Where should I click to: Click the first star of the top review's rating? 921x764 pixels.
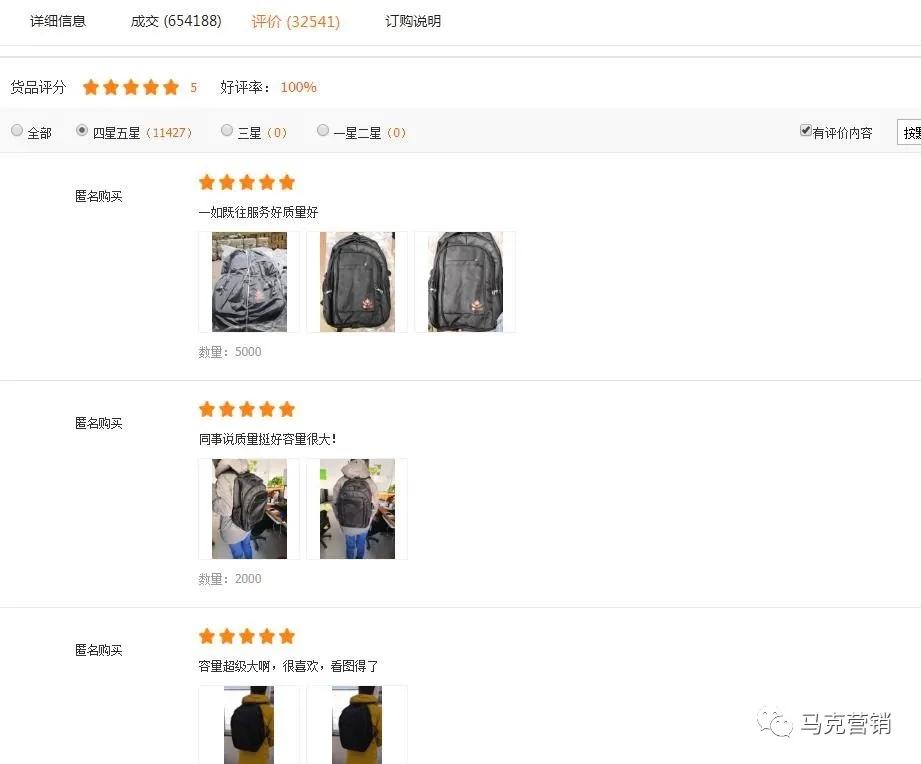207,182
